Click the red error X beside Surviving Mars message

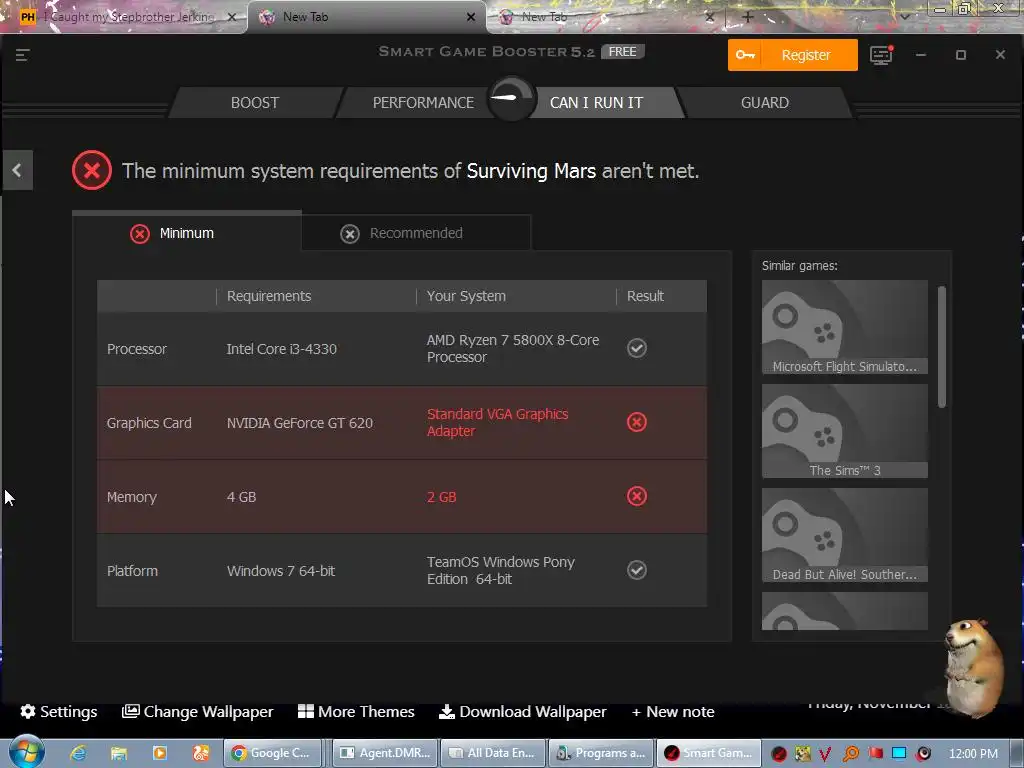(92, 170)
